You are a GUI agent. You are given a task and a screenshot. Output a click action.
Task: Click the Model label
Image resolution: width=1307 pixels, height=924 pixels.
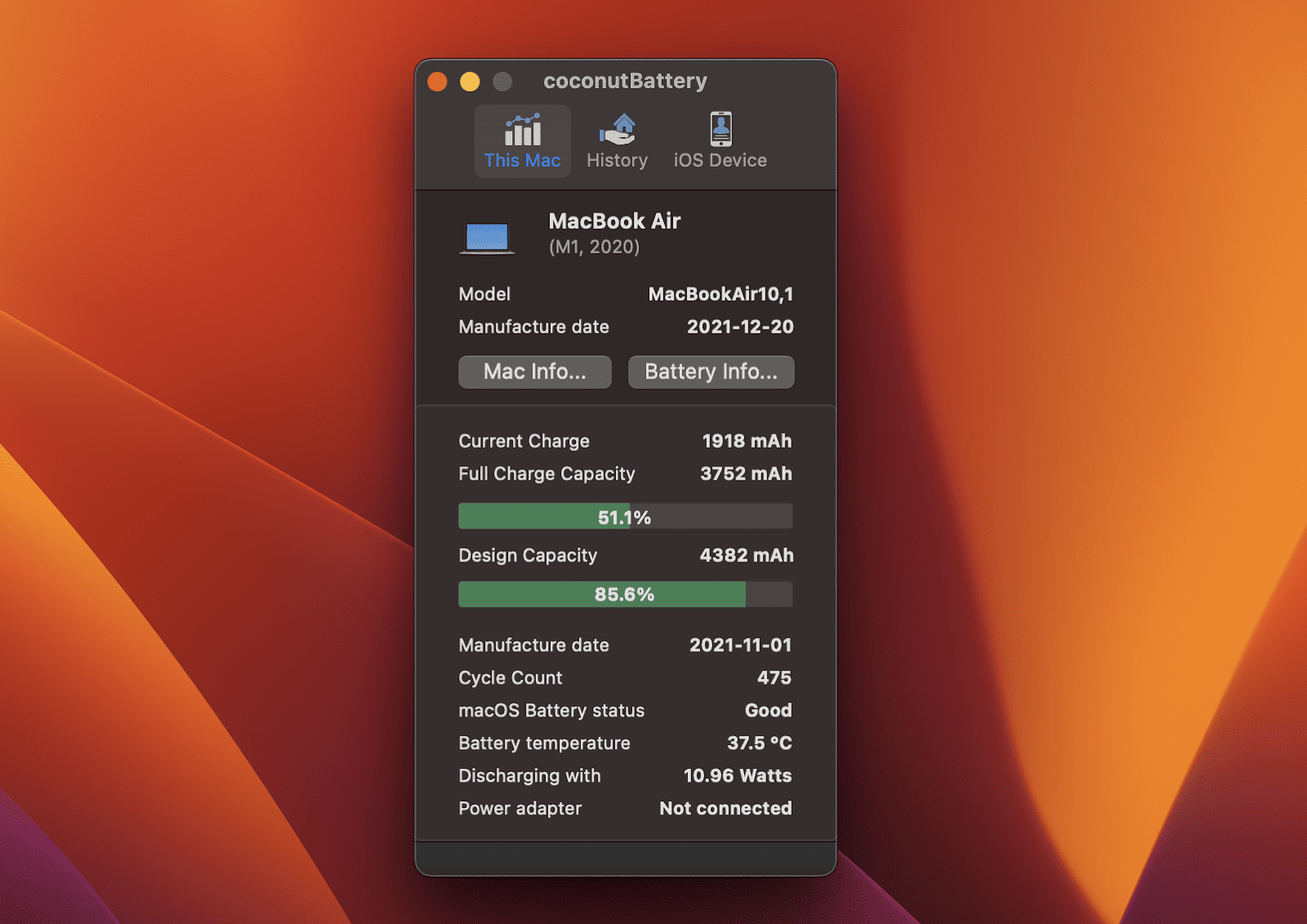(x=484, y=294)
